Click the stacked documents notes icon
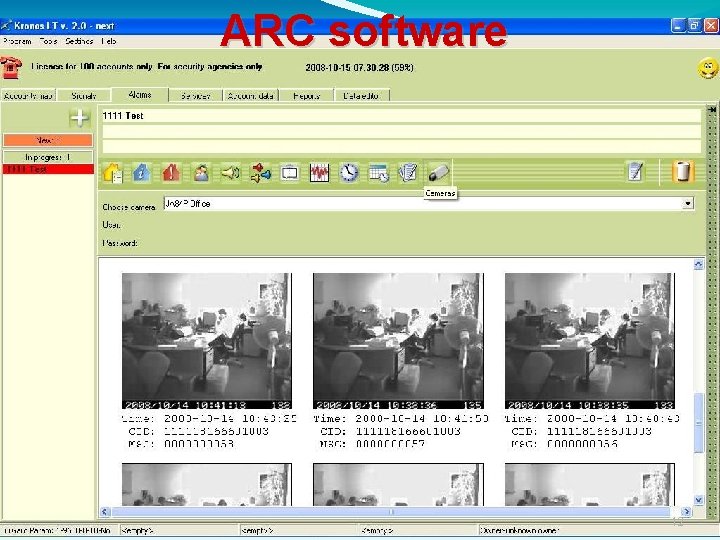Image resolution: width=720 pixels, height=540 pixels. [408, 173]
